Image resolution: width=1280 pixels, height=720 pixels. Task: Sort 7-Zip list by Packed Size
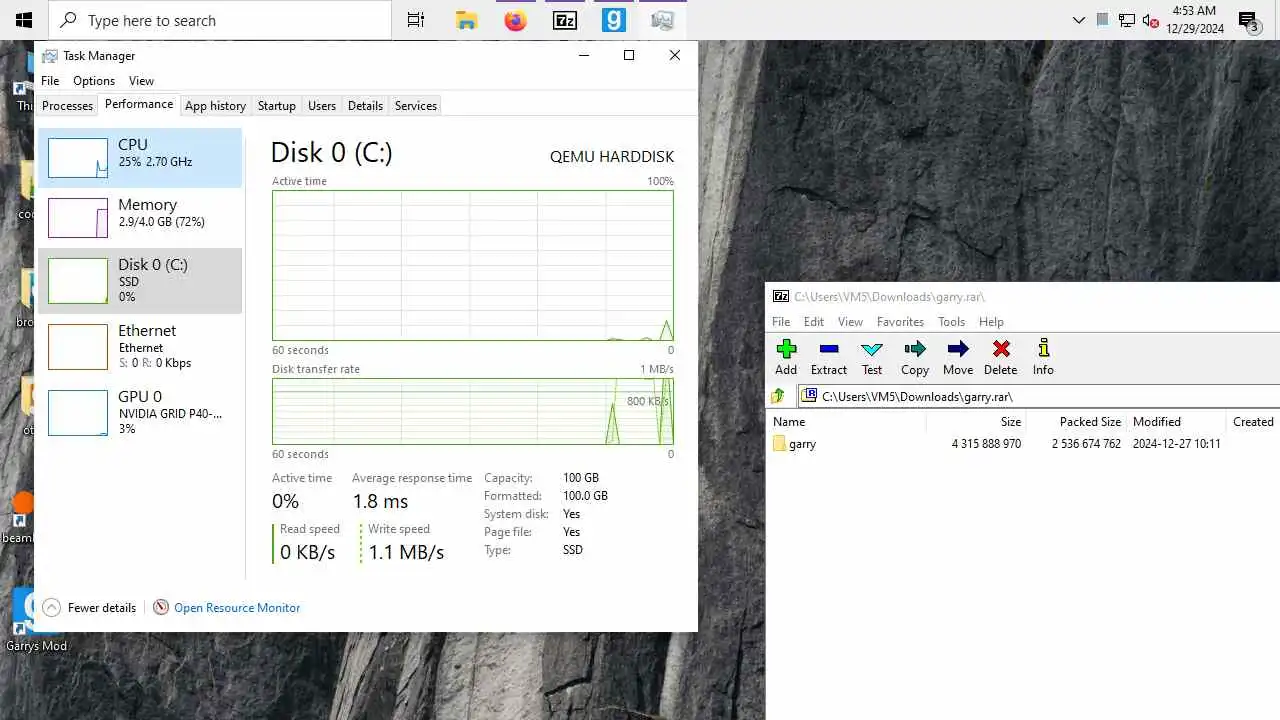click(x=1075, y=422)
